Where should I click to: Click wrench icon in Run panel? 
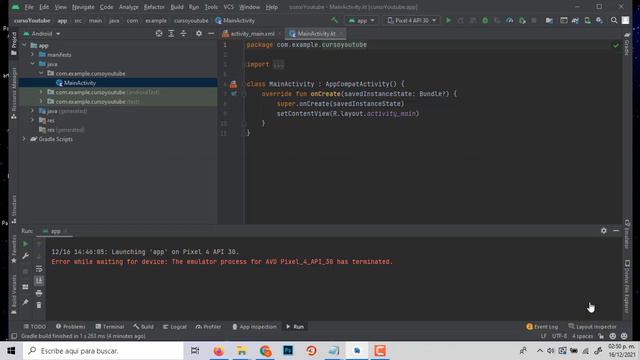tap(25, 256)
